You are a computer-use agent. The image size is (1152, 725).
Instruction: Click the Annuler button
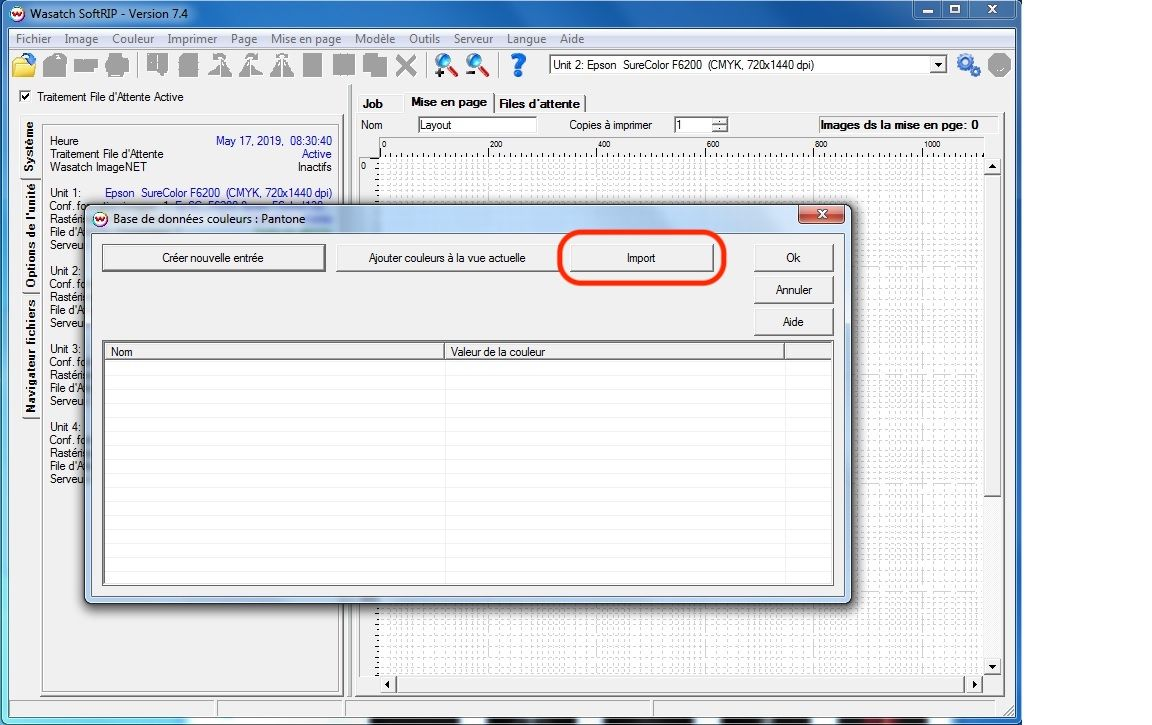click(x=793, y=289)
